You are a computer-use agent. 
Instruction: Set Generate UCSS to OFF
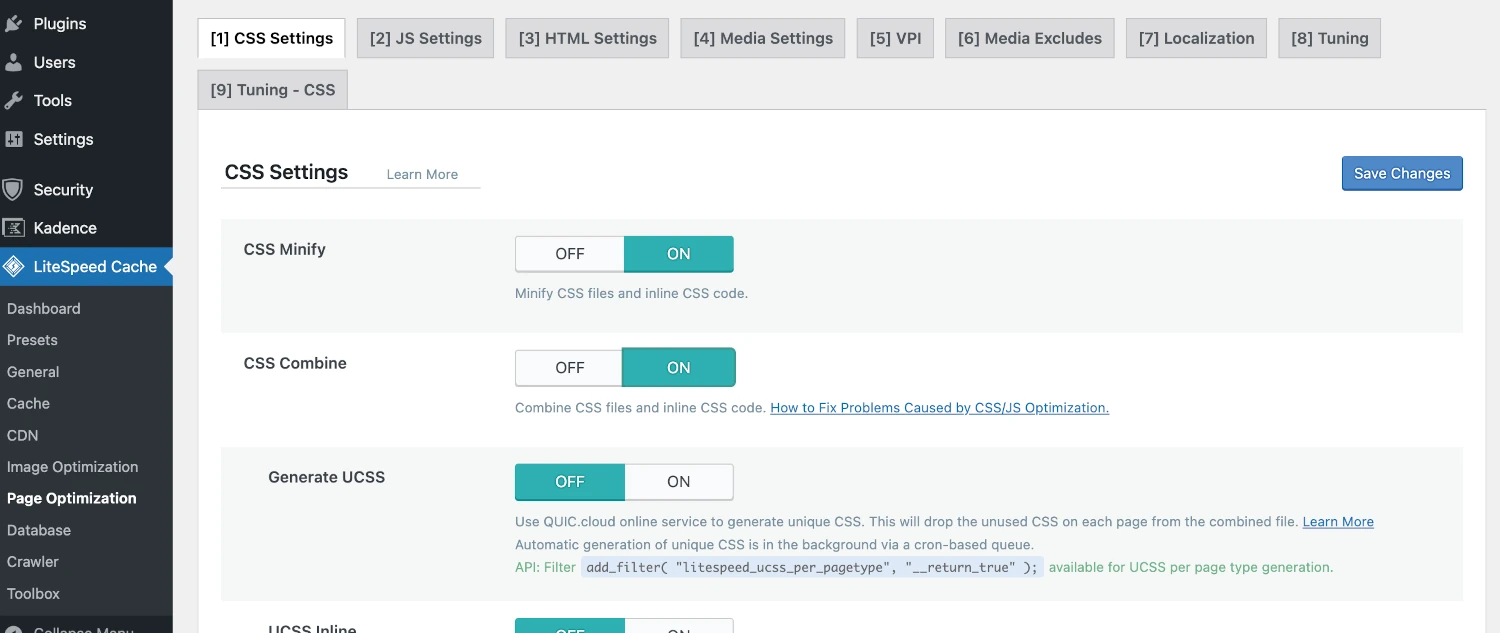[570, 481]
